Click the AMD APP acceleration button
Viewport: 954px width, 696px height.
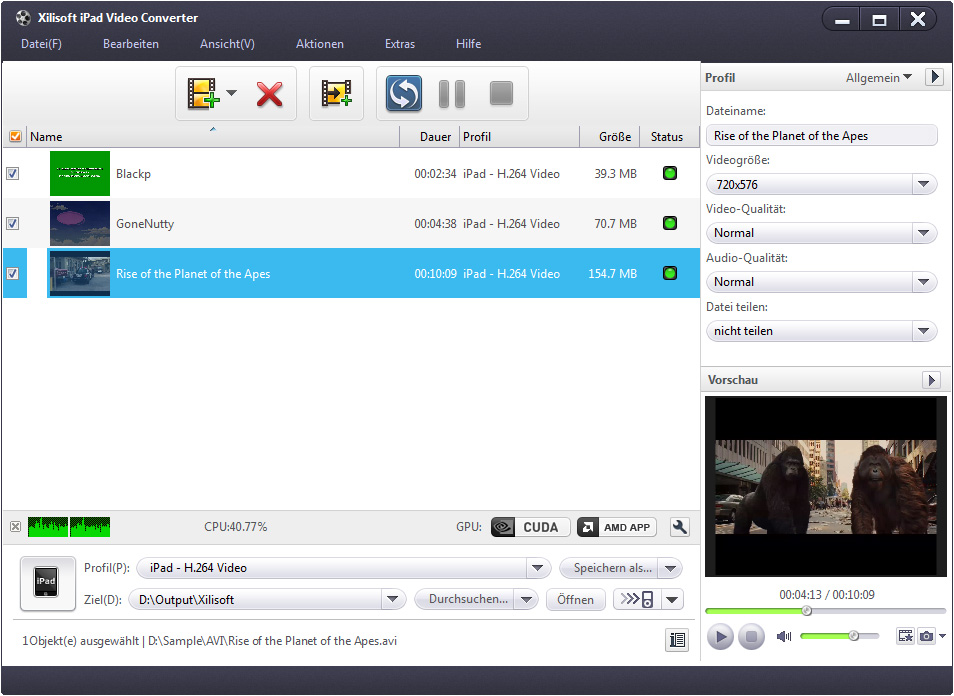[617, 527]
